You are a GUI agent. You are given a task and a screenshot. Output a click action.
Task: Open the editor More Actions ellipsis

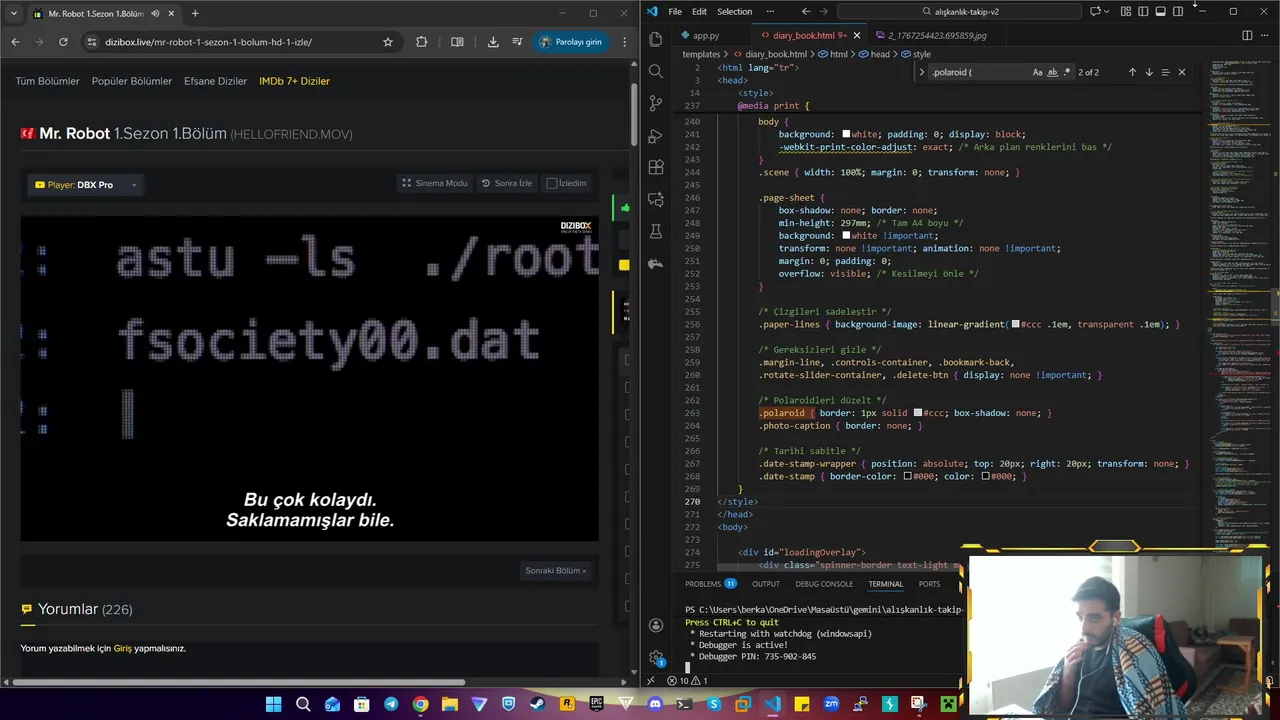pos(1265,35)
